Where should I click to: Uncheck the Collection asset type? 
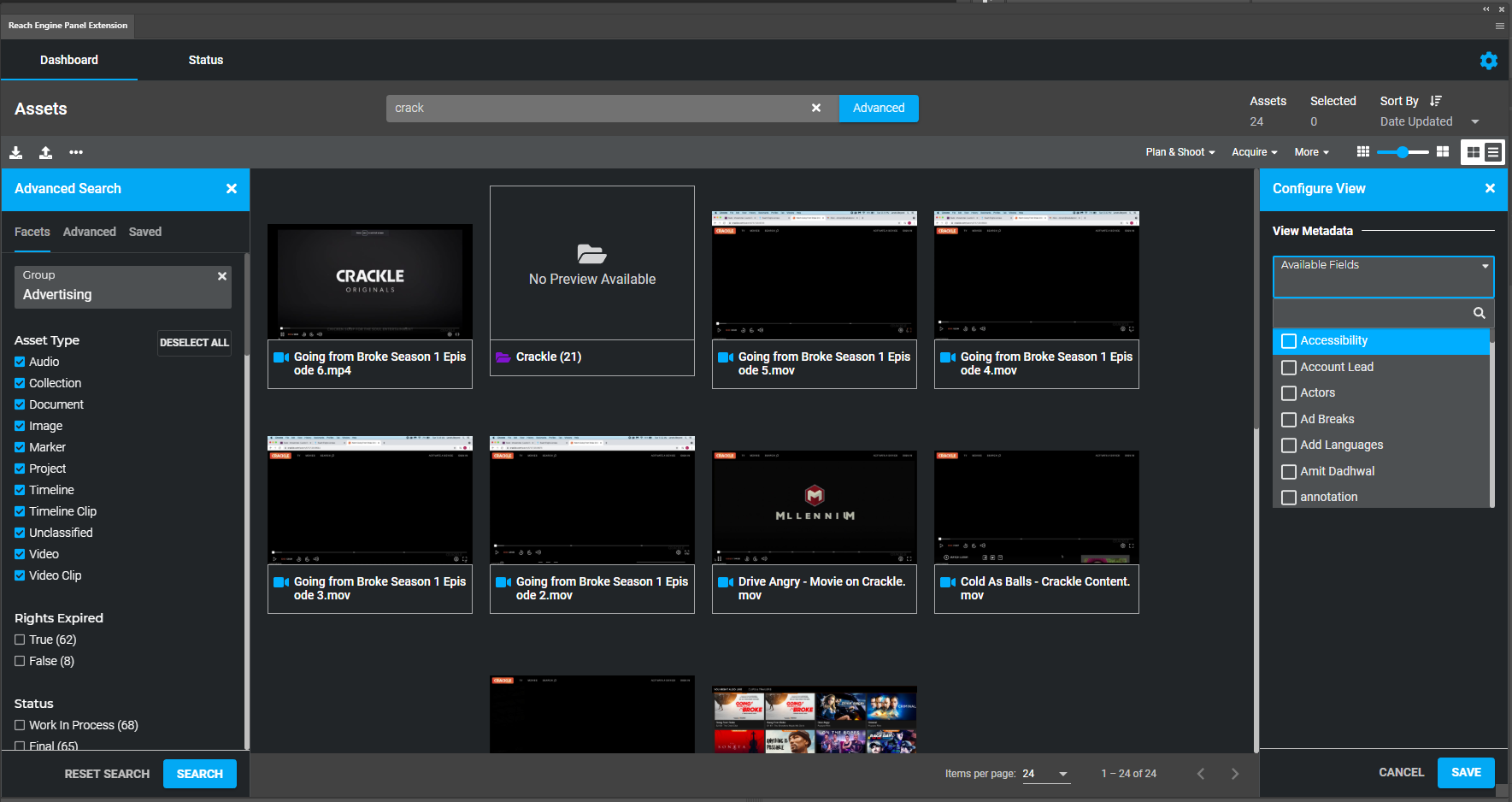20,383
